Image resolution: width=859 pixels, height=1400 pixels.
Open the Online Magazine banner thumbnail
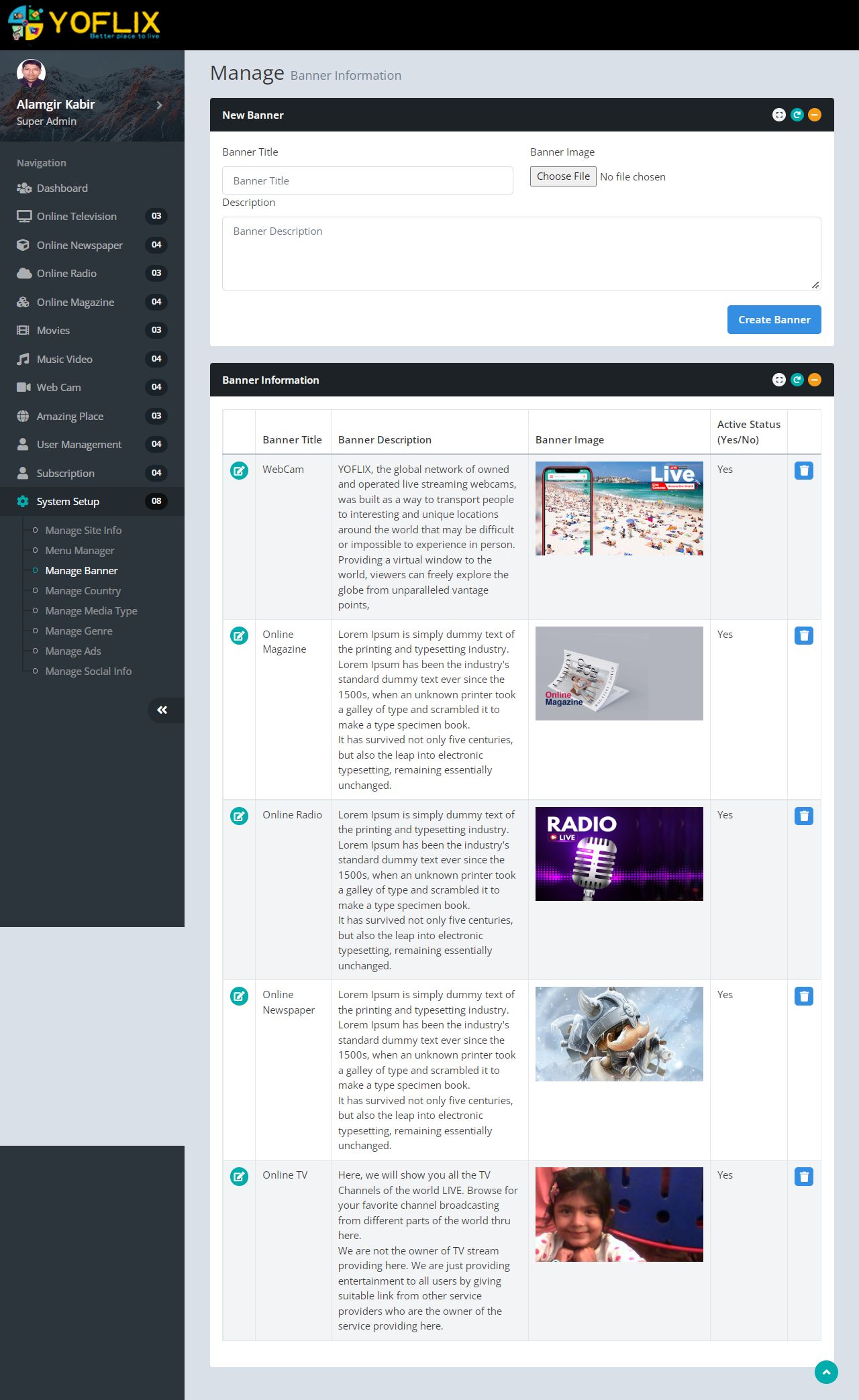[619, 674]
